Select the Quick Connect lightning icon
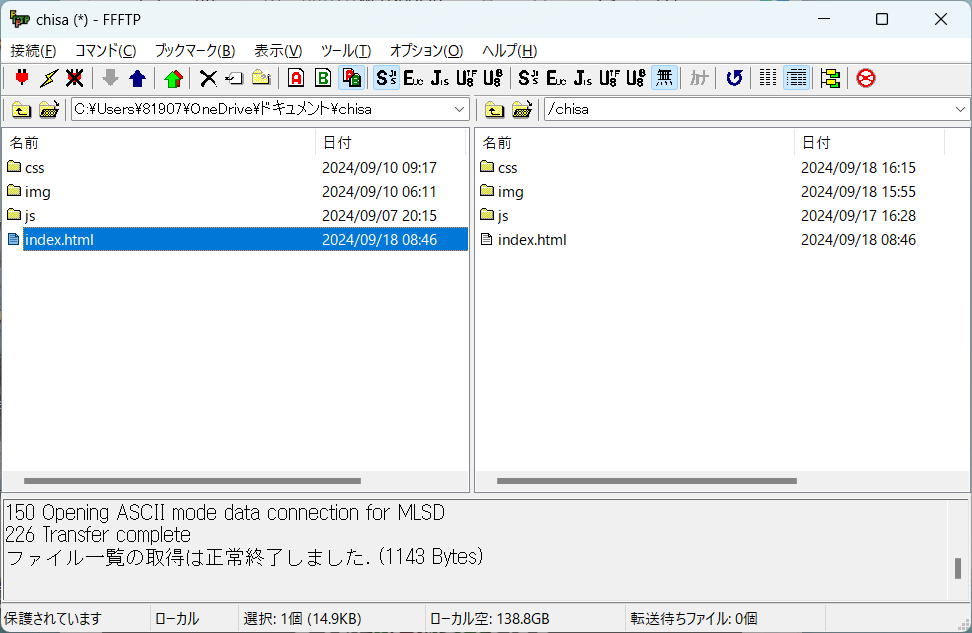 pyautogui.click(x=47, y=78)
